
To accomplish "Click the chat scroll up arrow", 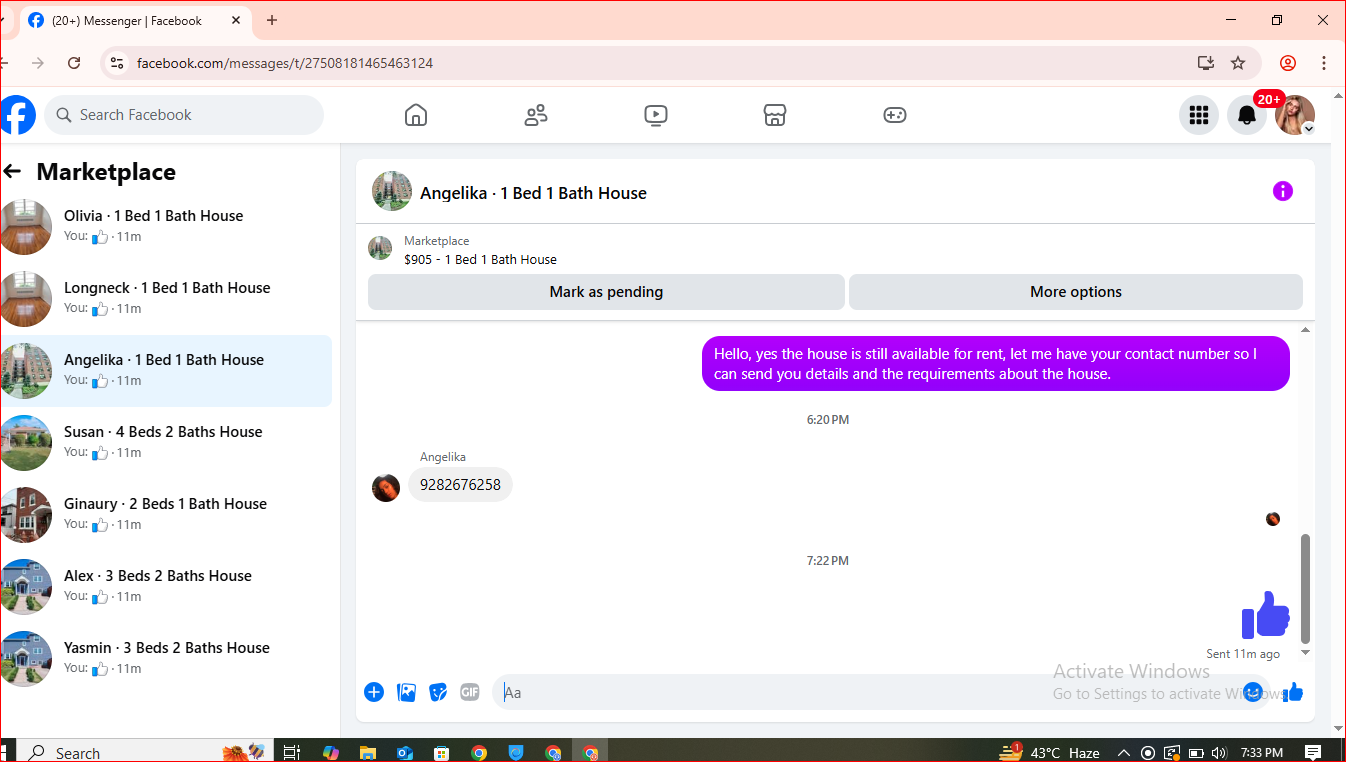I will 1305,330.
